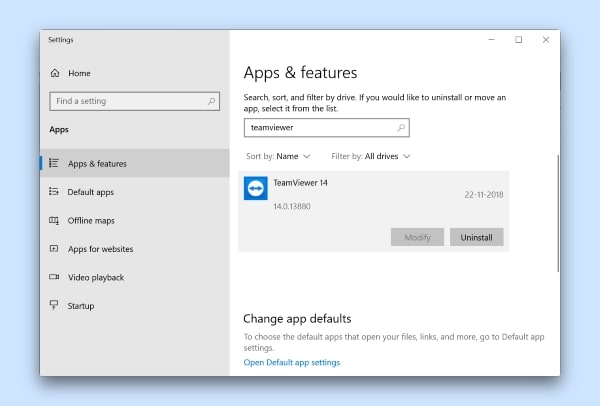Click the Default apps icon
Viewport: 600px width, 406px height.
coord(54,191)
